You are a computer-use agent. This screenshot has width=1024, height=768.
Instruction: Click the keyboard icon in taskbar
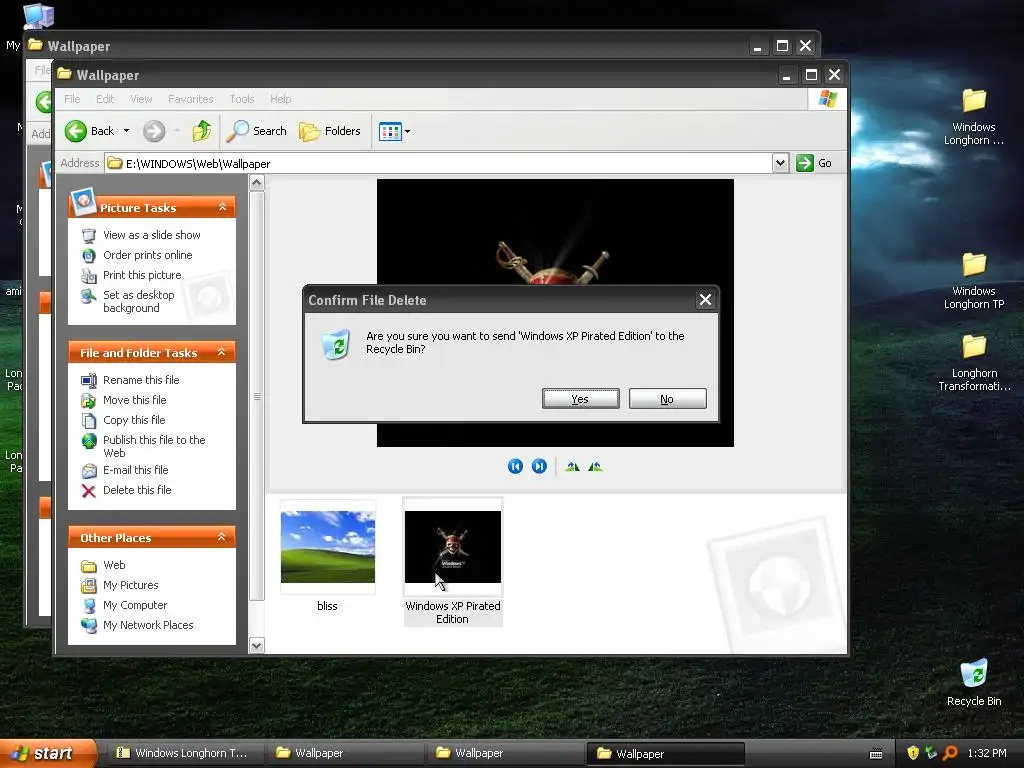click(x=876, y=754)
